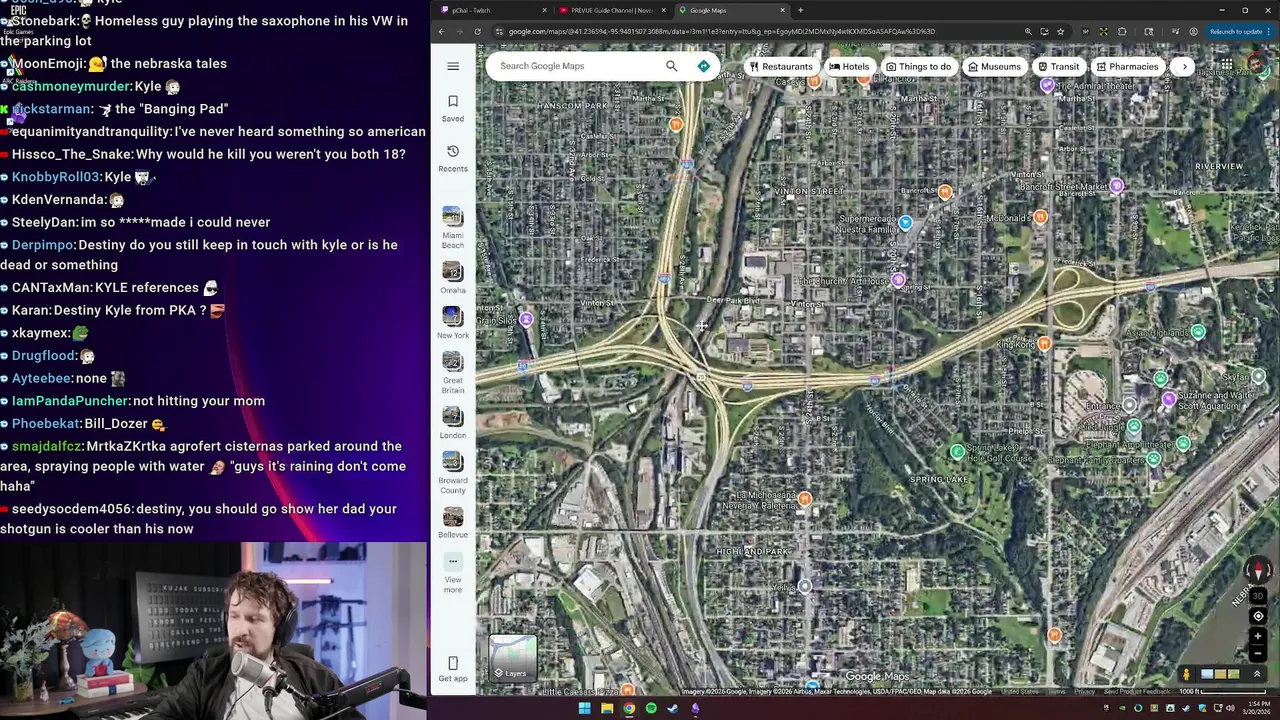Bookmark this page with the star icon
The image size is (1280, 720).
point(1061,31)
